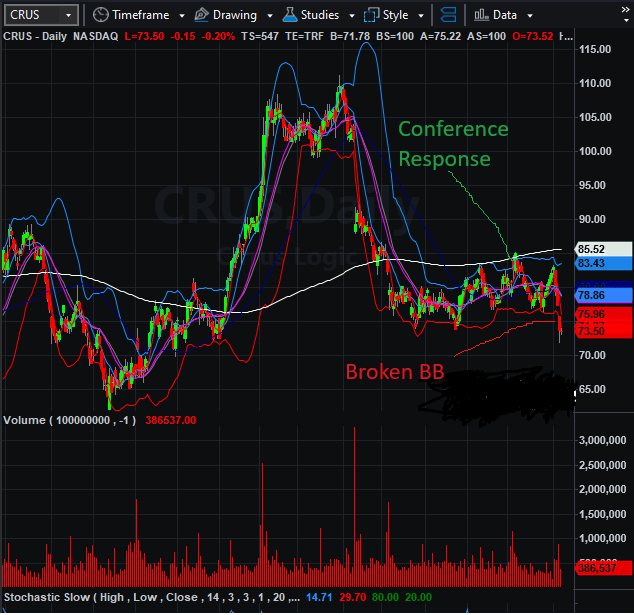Open the Style brackets icon
Screen dimensions: 634x615
[372, 15]
